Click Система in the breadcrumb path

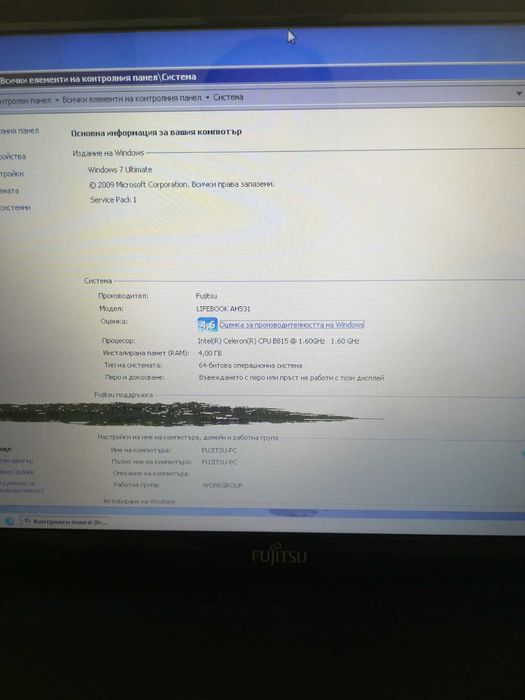click(228, 97)
